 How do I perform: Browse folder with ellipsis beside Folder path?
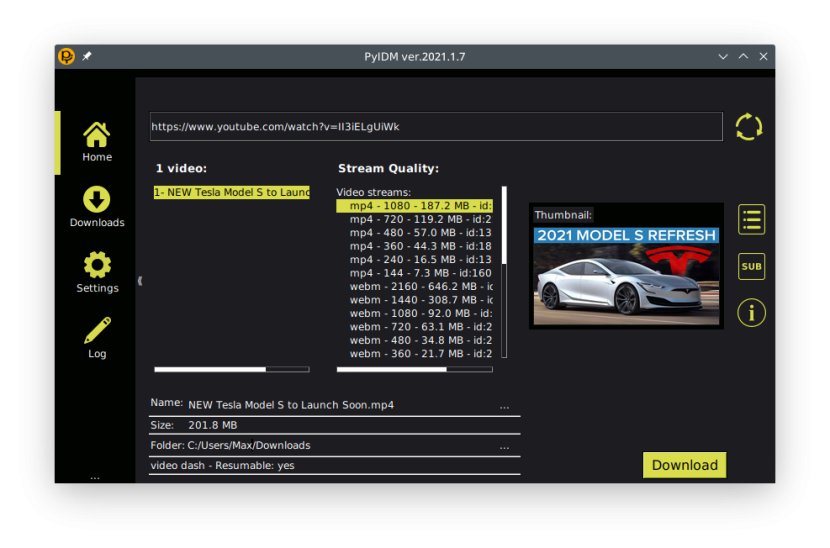(504, 447)
